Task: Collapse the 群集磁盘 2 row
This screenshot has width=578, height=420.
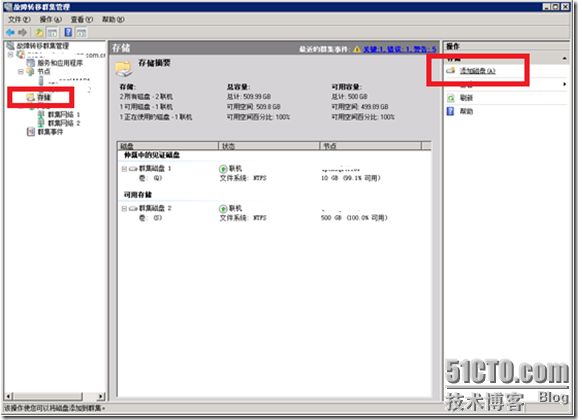Action: click(x=124, y=209)
